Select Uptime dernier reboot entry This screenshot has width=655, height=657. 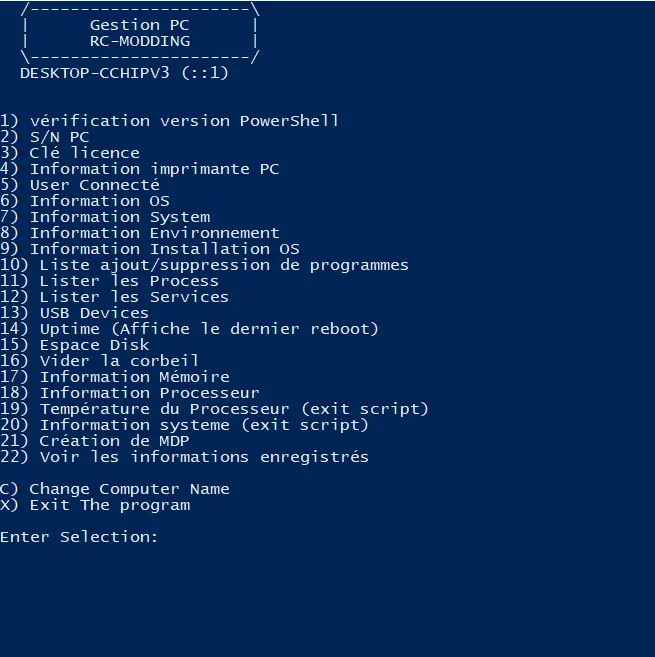pos(189,329)
